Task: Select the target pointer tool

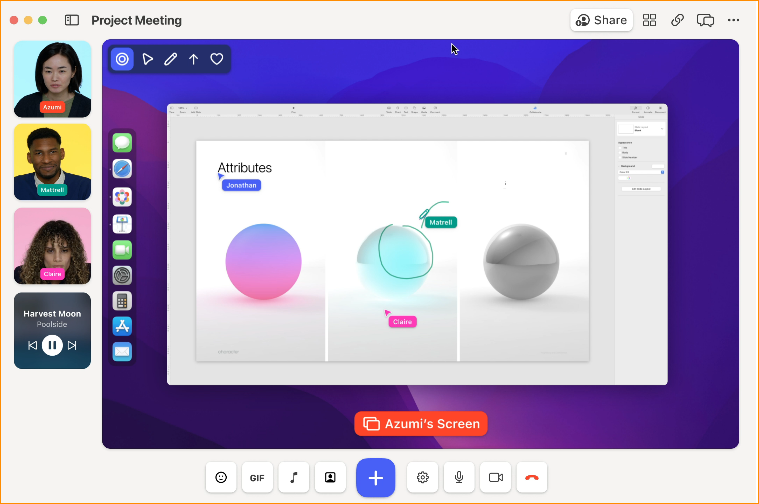Action: pos(122,59)
